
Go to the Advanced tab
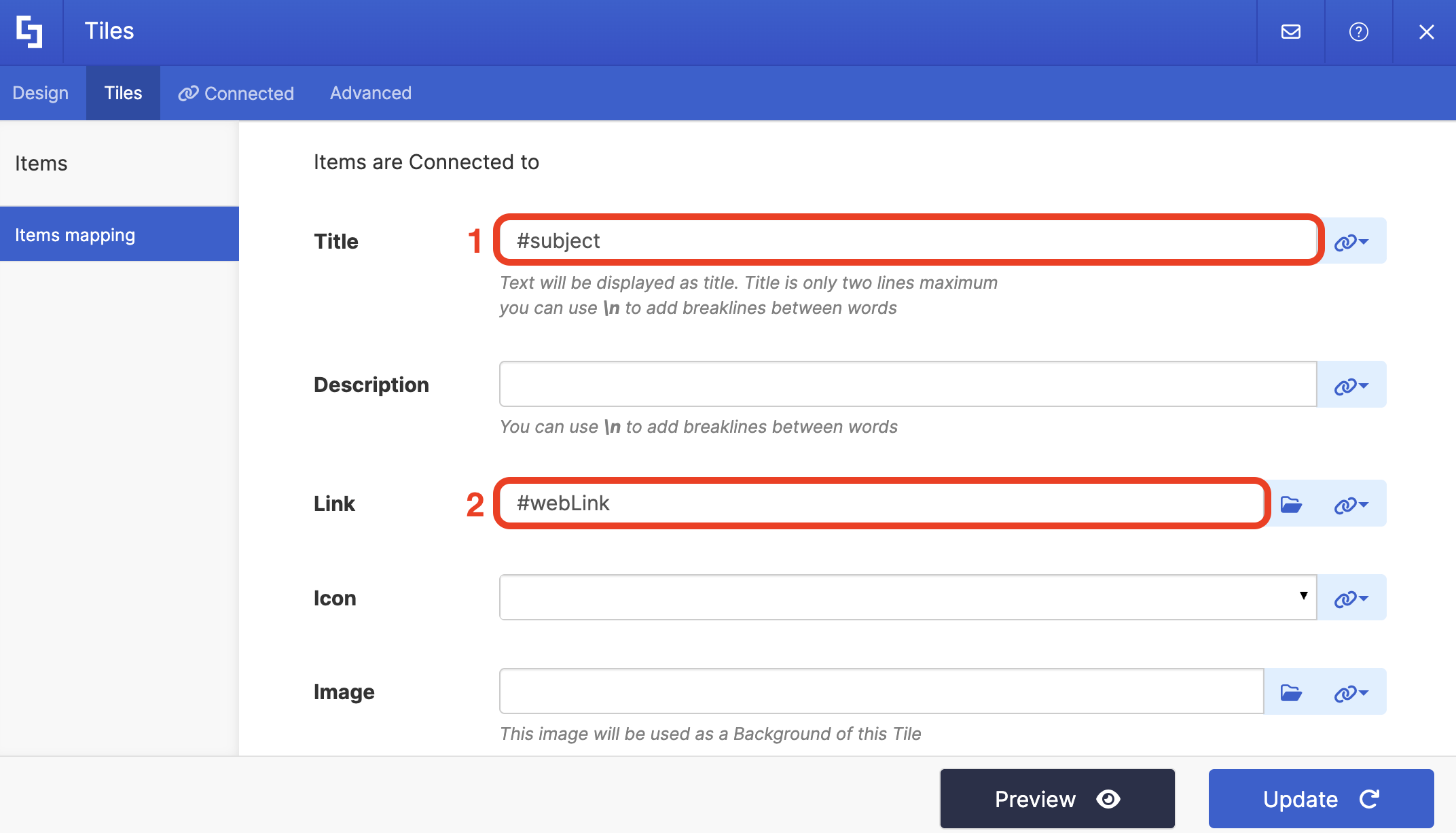coord(371,93)
